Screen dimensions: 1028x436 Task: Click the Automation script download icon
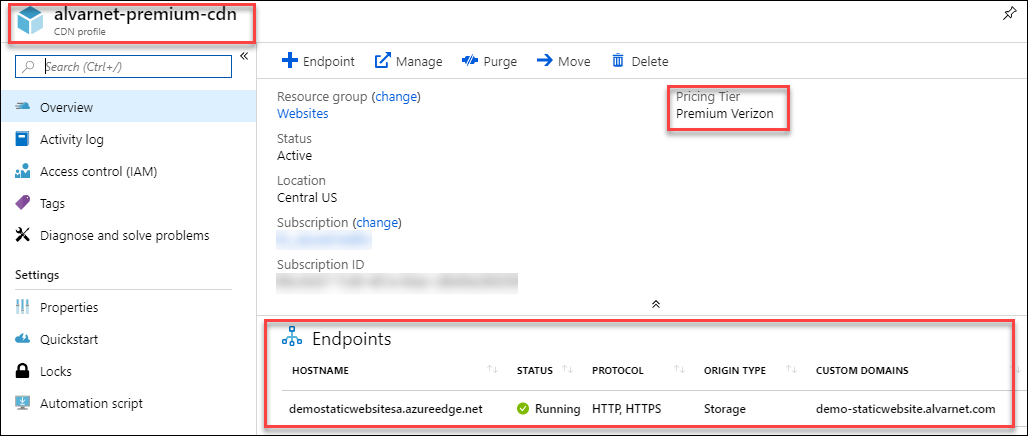click(23, 403)
